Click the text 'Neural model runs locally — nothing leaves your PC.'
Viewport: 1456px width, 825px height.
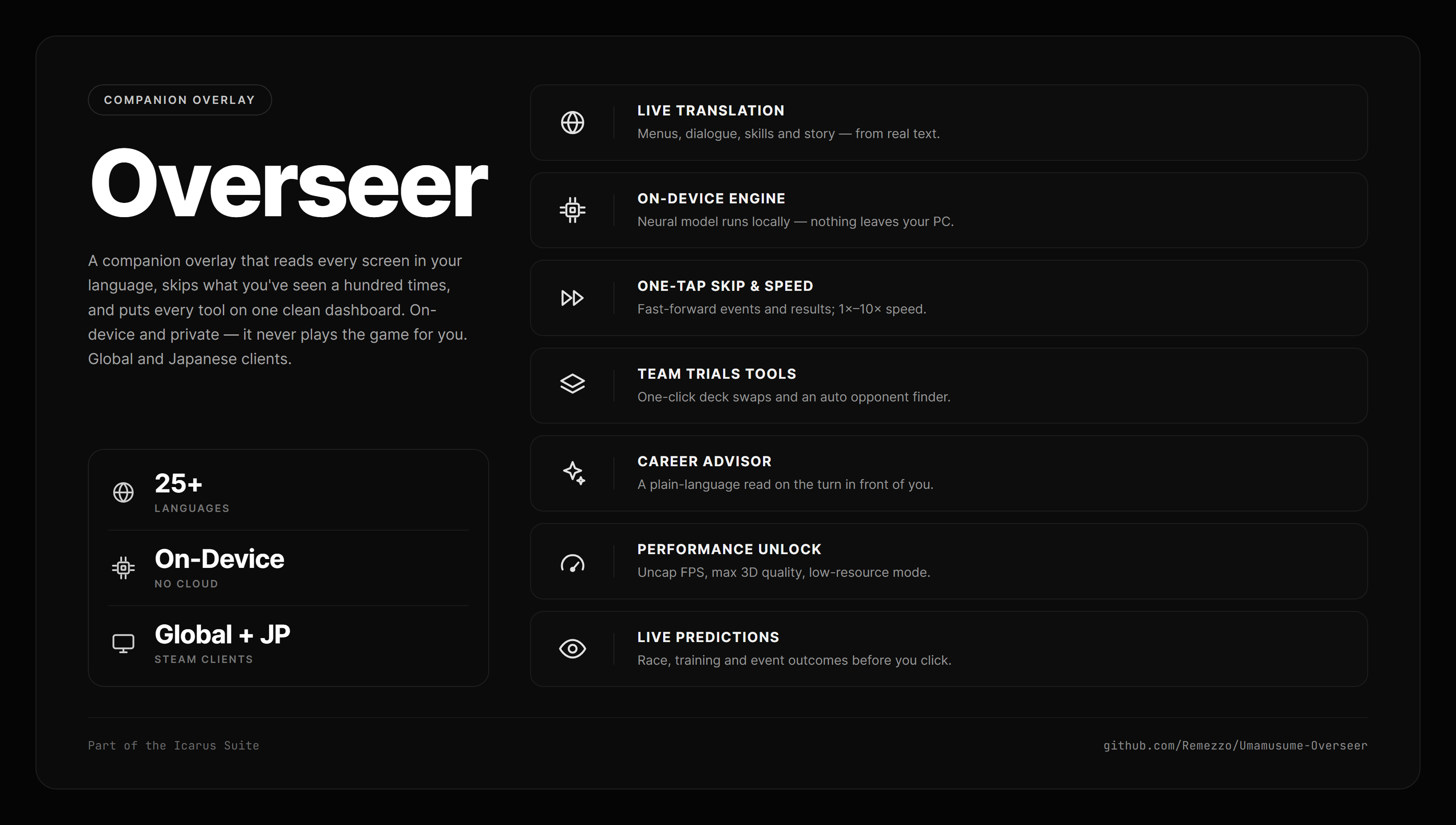(795, 222)
